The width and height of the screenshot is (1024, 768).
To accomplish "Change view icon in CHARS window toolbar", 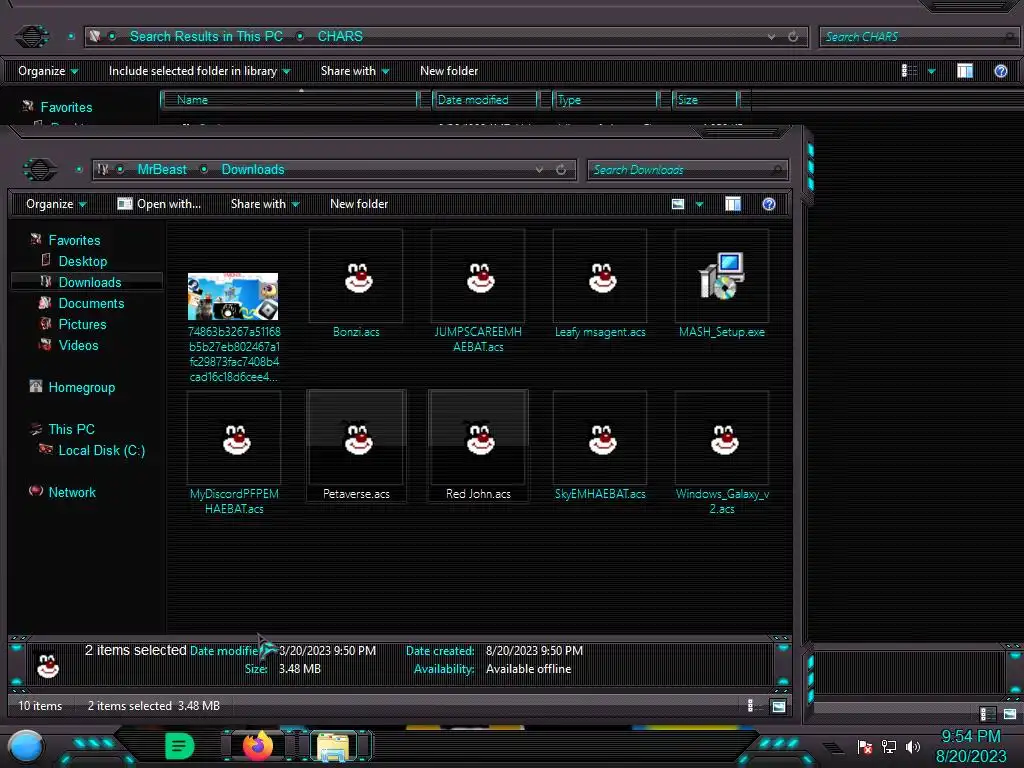I will tap(909, 71).
